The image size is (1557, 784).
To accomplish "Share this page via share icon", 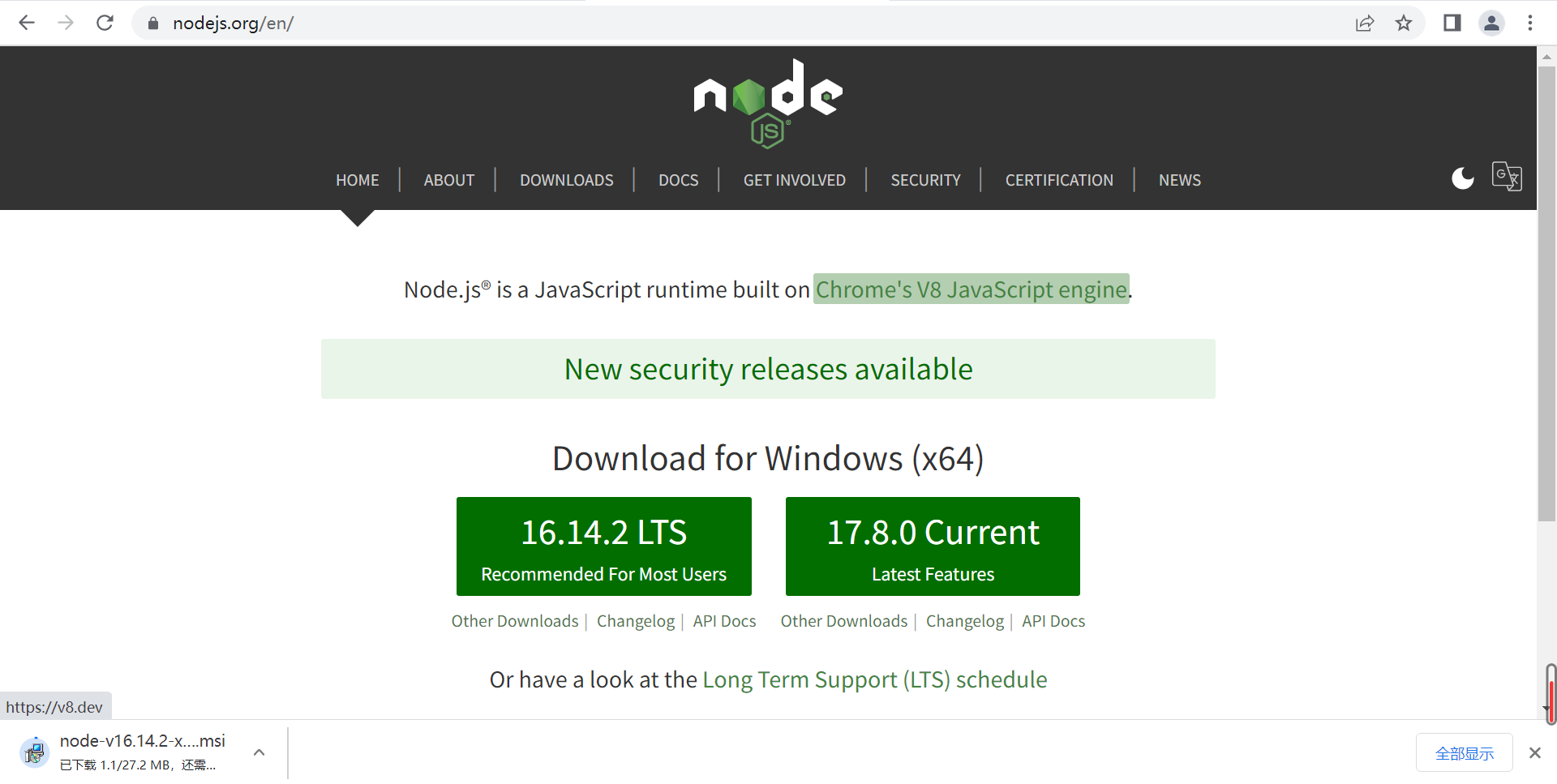I will coord(1365,23).
